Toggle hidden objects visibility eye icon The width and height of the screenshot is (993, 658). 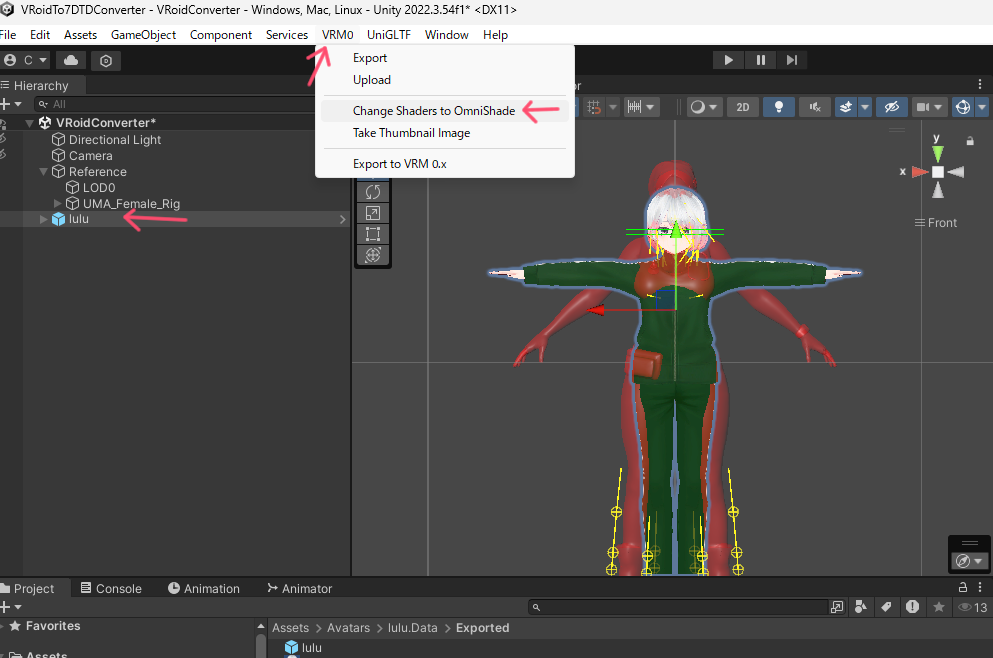coord(893,107)
